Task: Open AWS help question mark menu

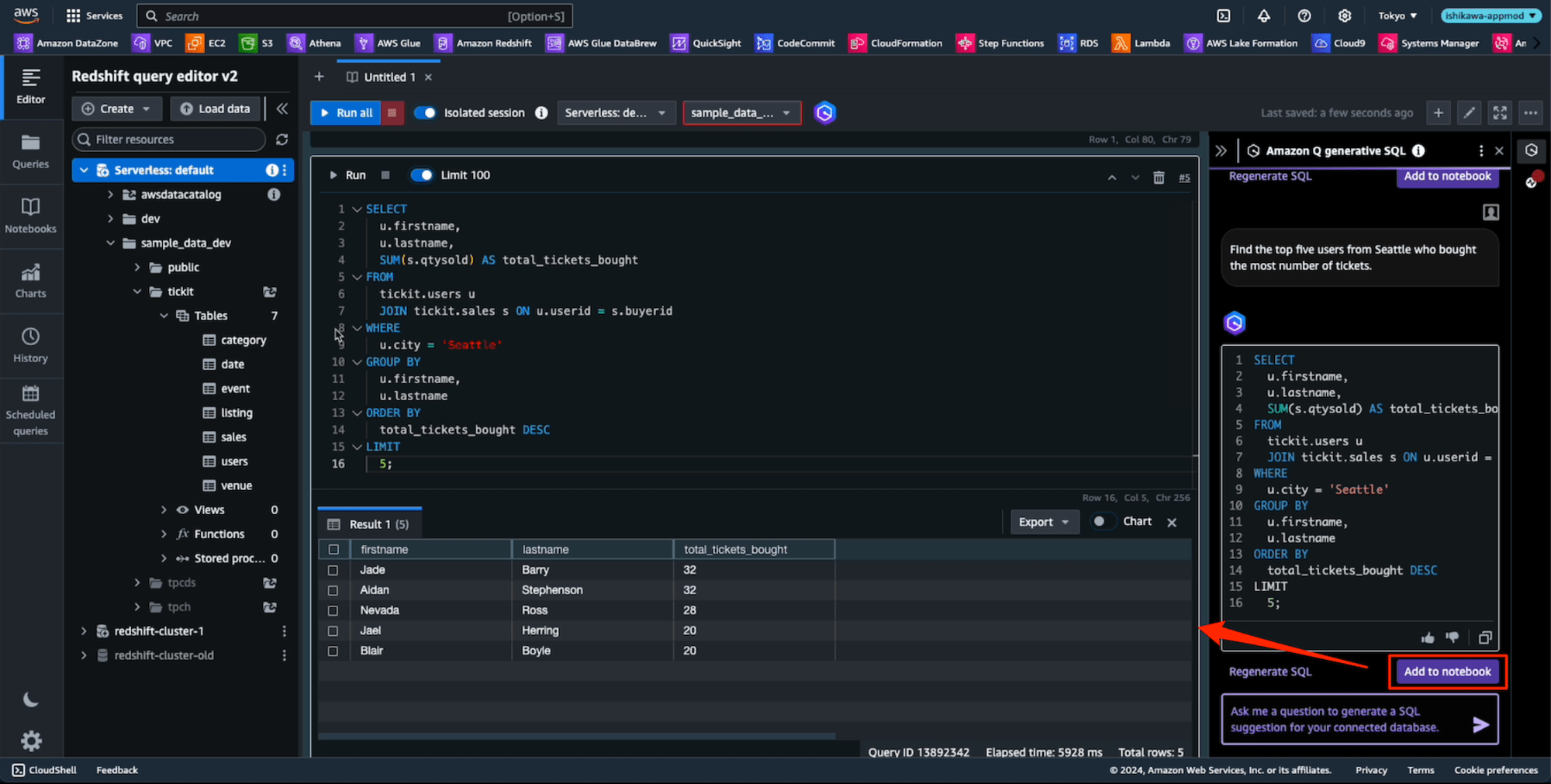Action: point(1304,16)
